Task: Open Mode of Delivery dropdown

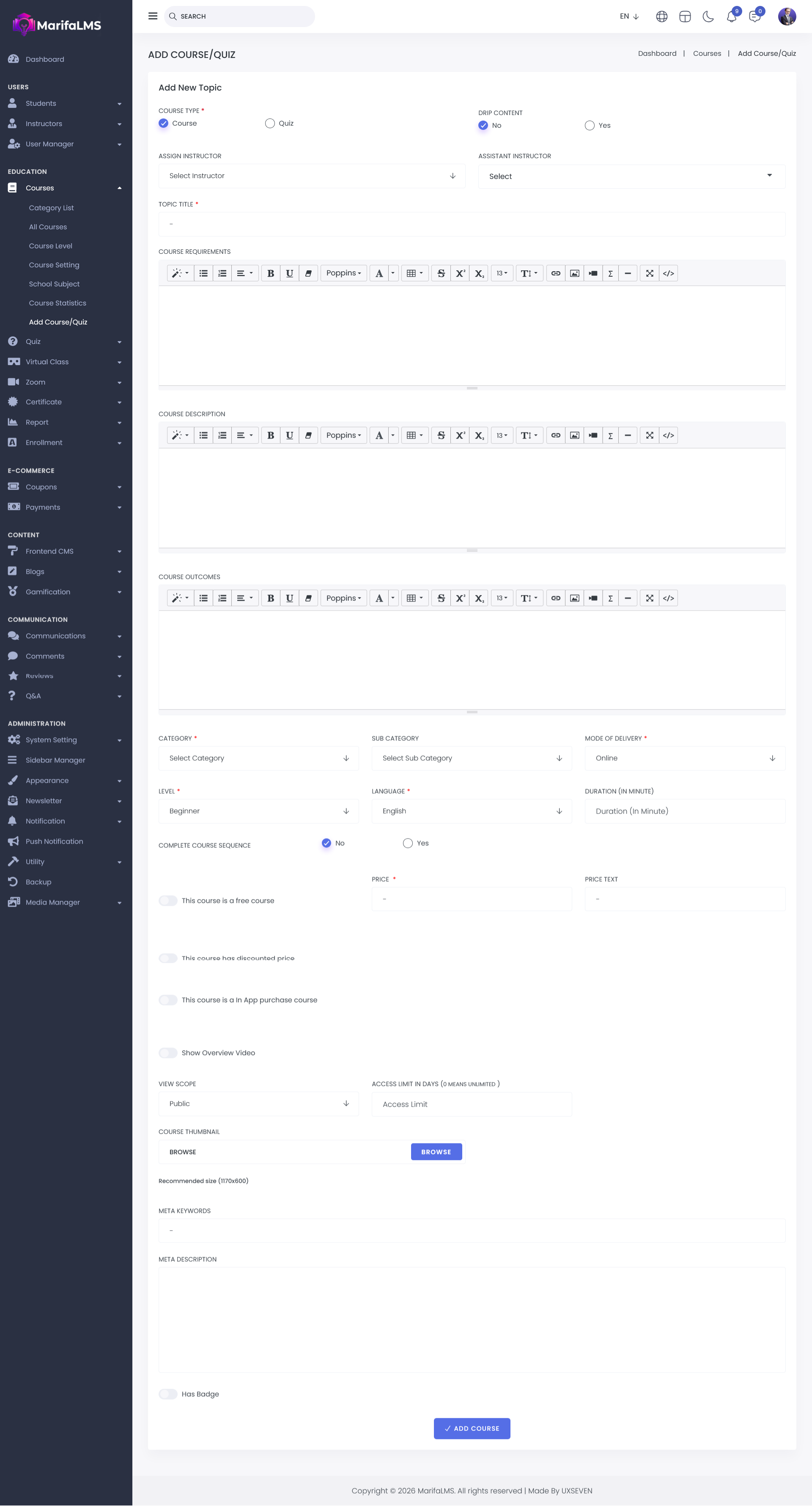Action: (x=685, y=758)
